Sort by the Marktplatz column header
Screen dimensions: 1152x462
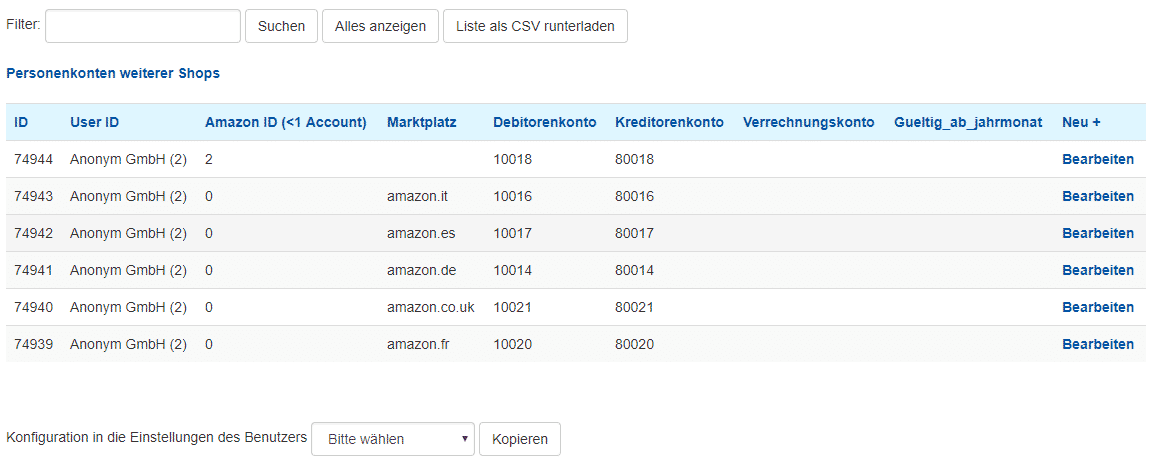point(422,123)
